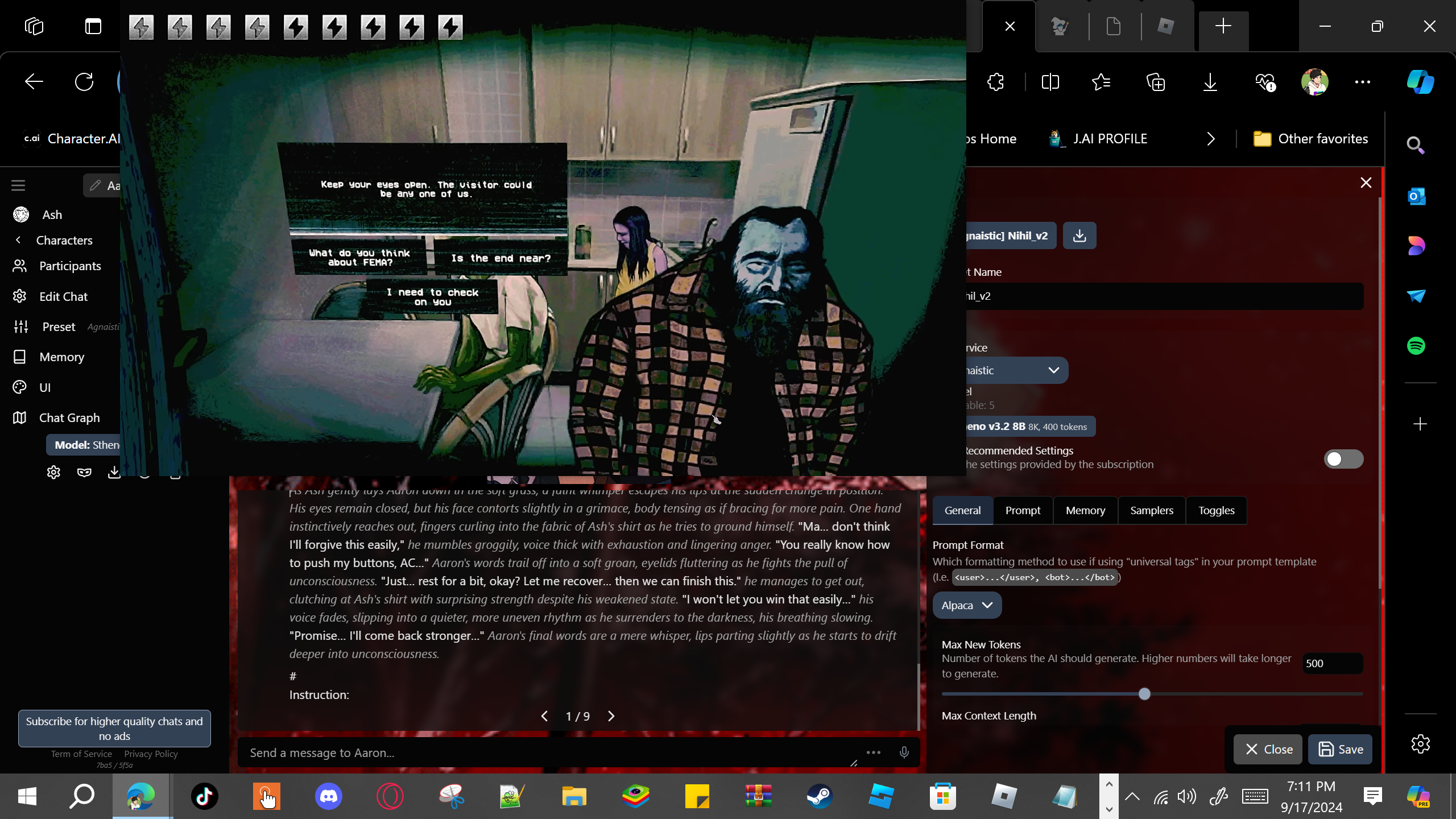Expand the Alpaca prompt format dropdown
Screen dimensions: 1456x819
tap(967, 605)
